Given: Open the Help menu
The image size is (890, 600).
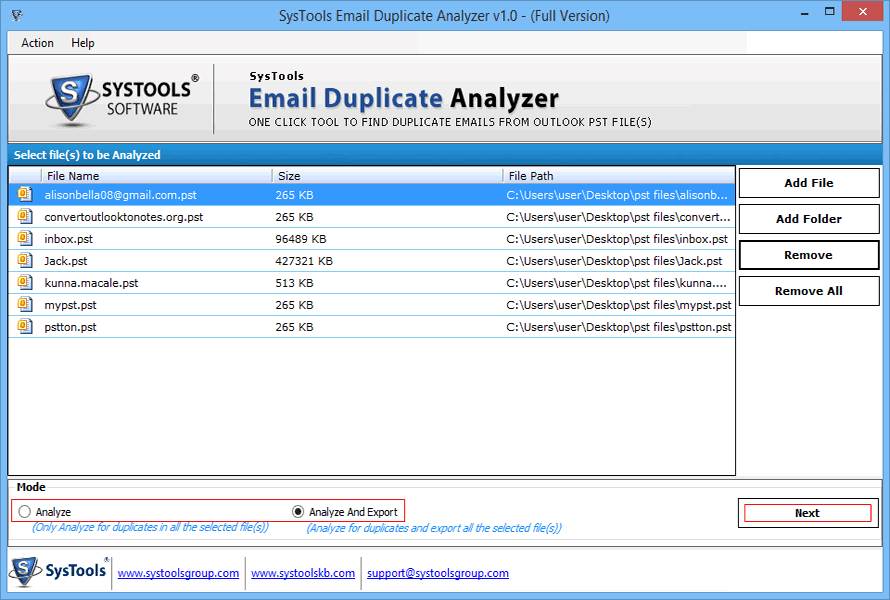Looking at the screenshot, I should click(x=83, y=43).
